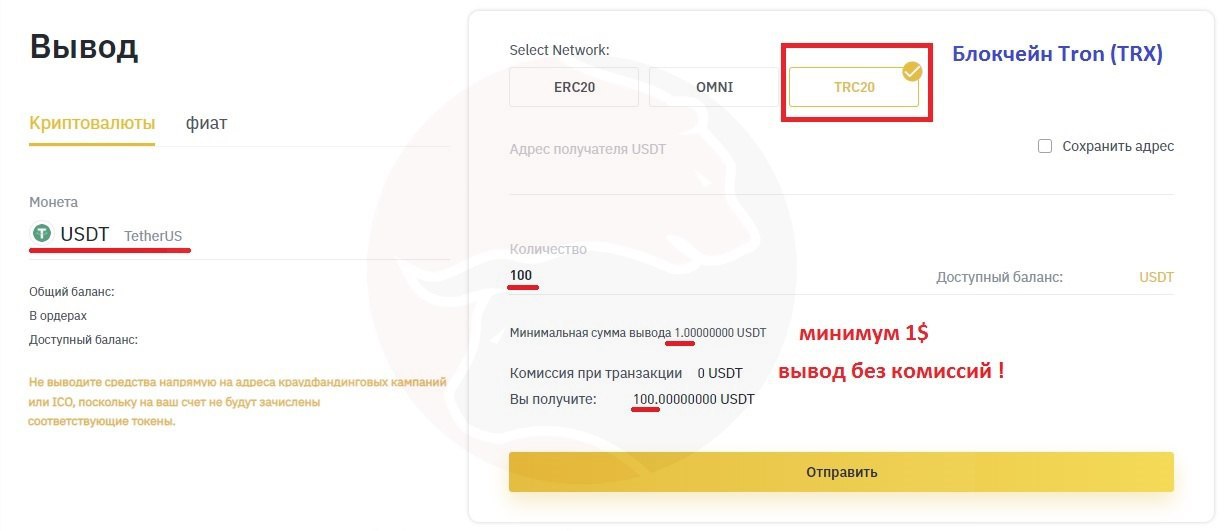The width and height of the screenshot is (1227, 531).
Task: Click the yellow USDT max-balance link
Action: coord(1156,277)
